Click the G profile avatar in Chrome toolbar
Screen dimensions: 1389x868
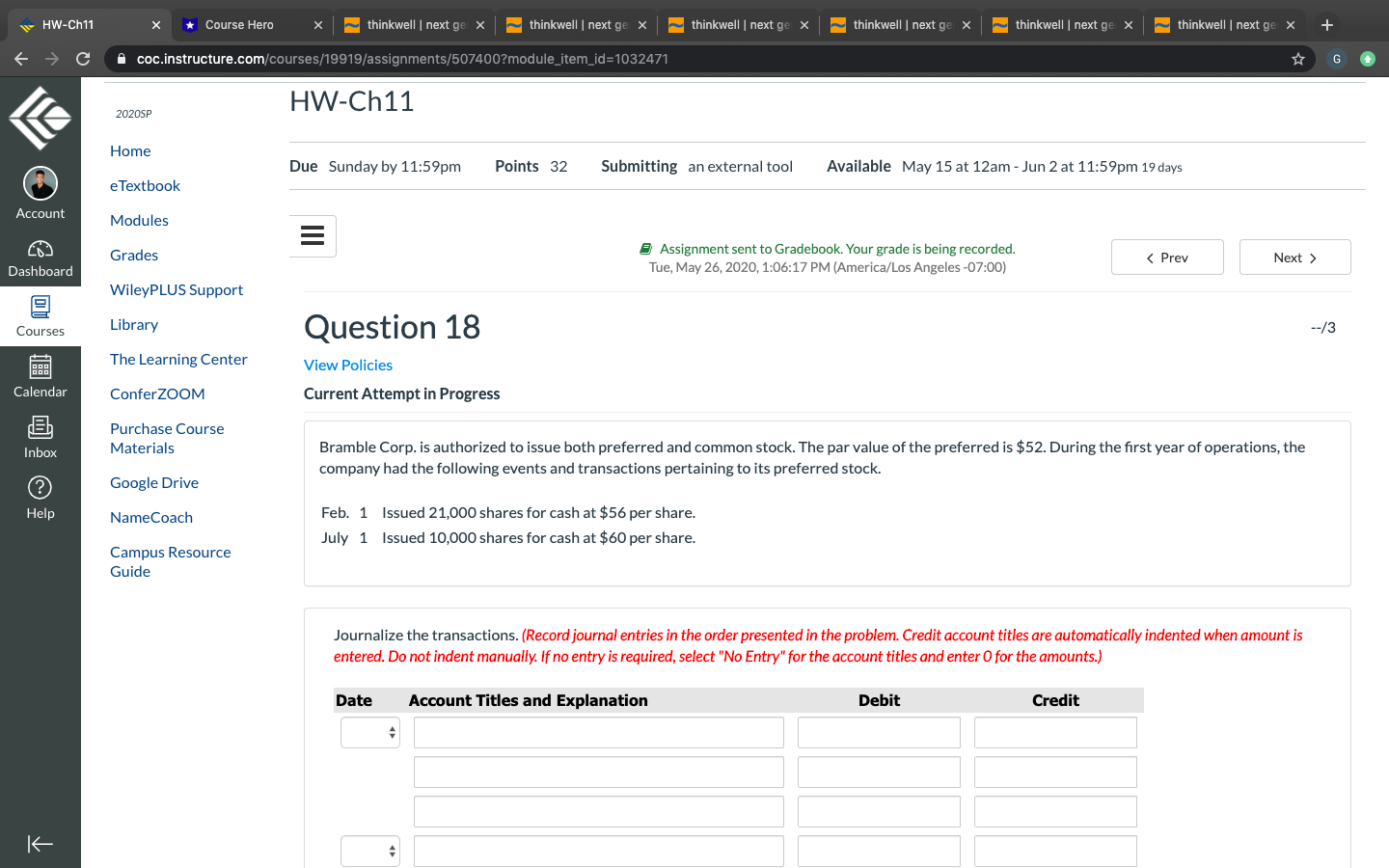click(x=1336, y=59)
